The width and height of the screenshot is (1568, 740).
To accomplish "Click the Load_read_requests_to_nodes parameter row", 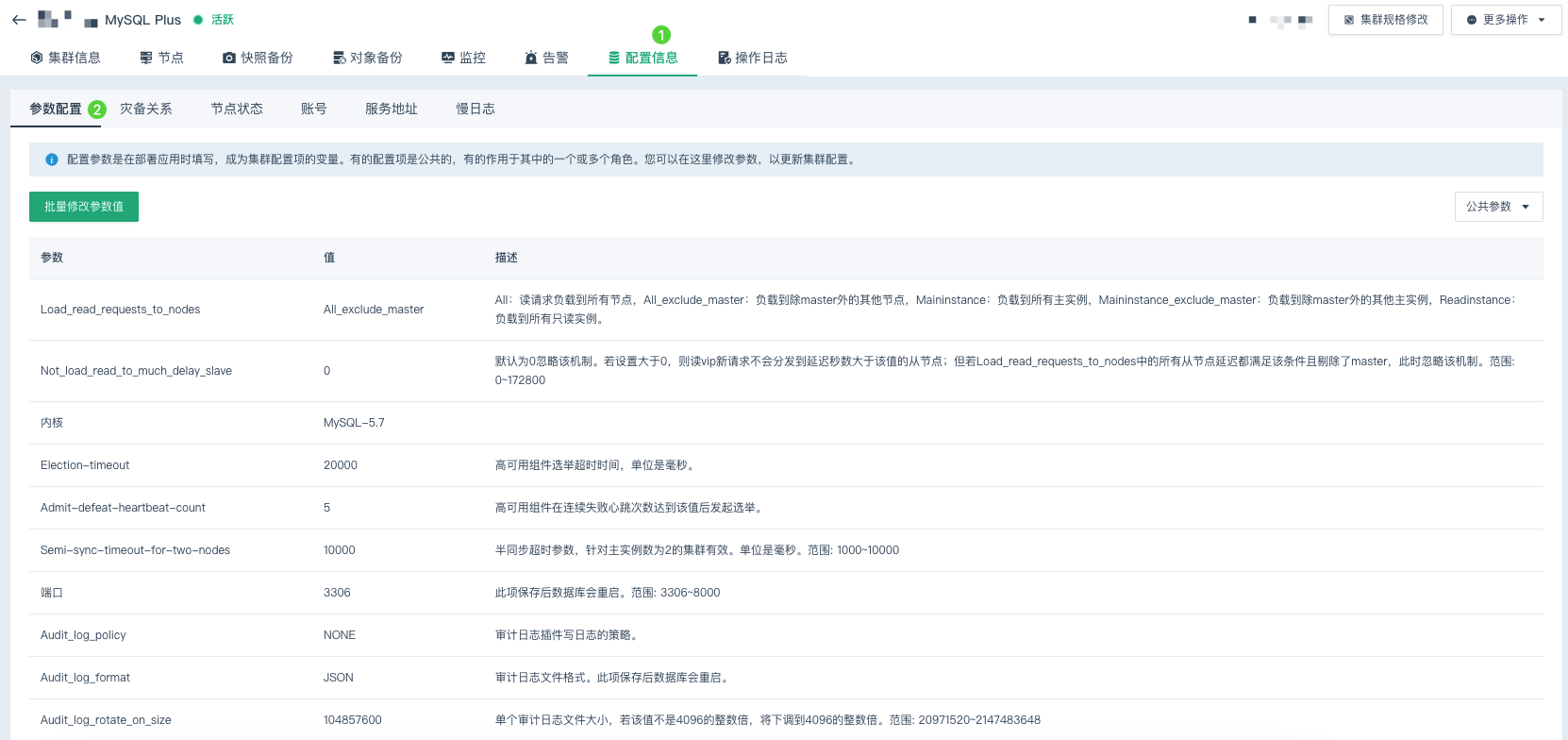I will [x=121, y=310].
